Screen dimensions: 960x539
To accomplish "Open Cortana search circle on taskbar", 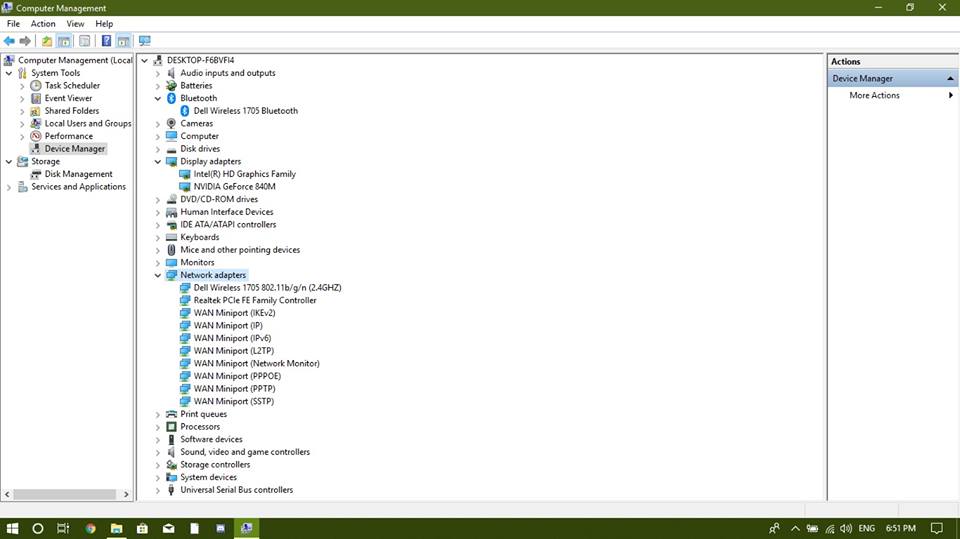I will coord(37,528).
